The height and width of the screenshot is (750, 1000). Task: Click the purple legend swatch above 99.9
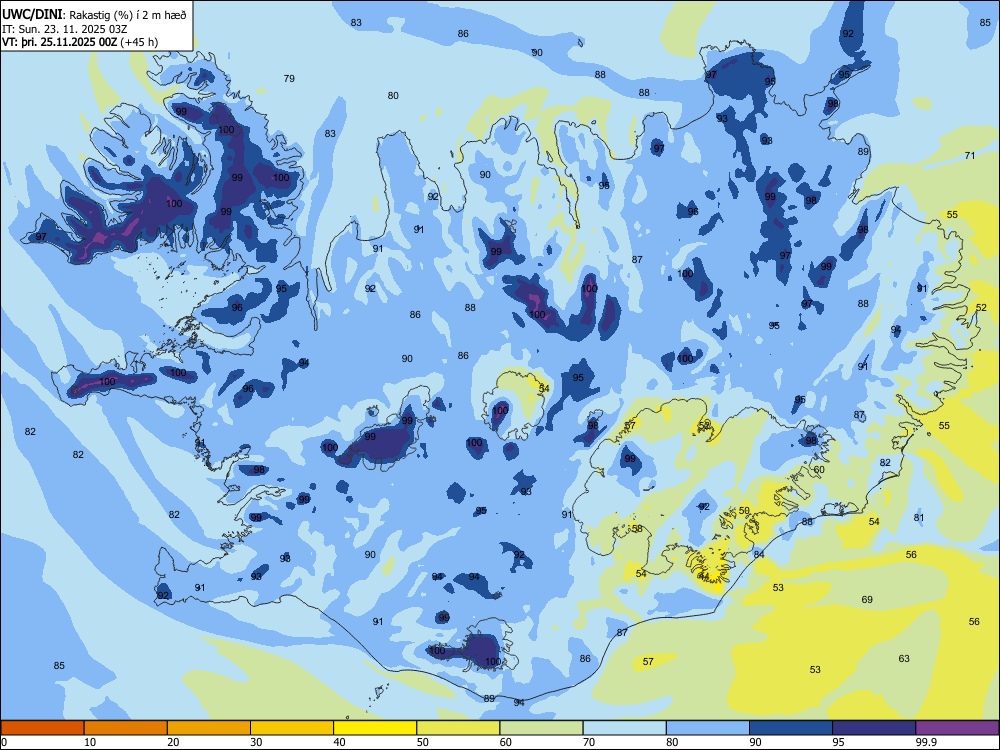coord(957,728)
